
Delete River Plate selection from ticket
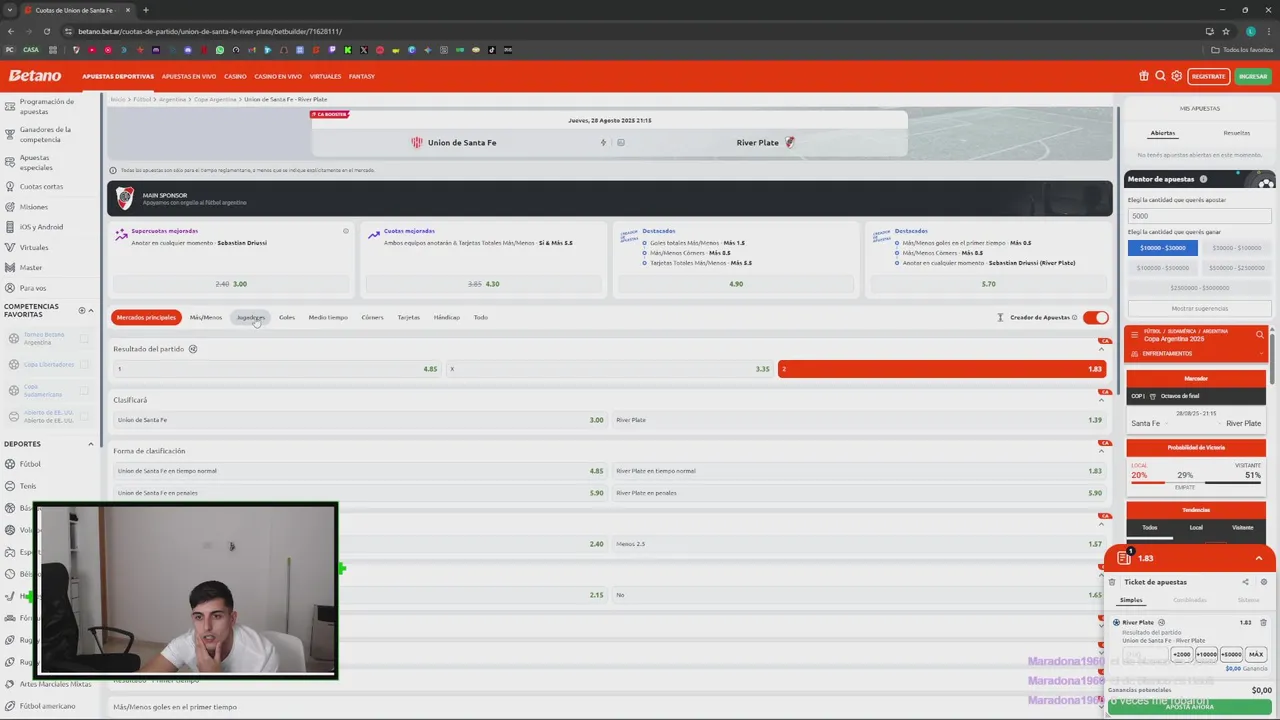pos(1263,622)
